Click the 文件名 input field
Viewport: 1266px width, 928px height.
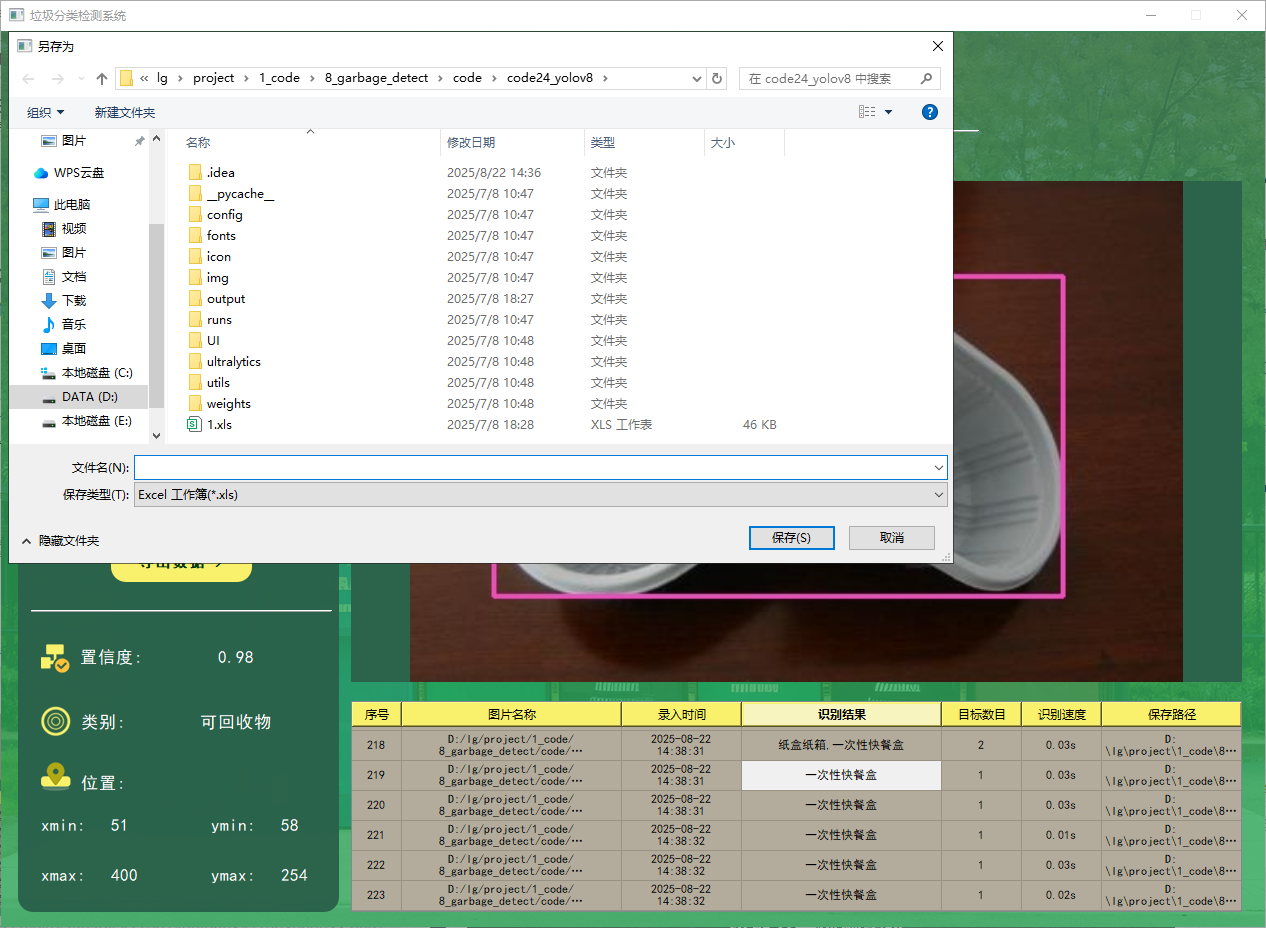533,467
